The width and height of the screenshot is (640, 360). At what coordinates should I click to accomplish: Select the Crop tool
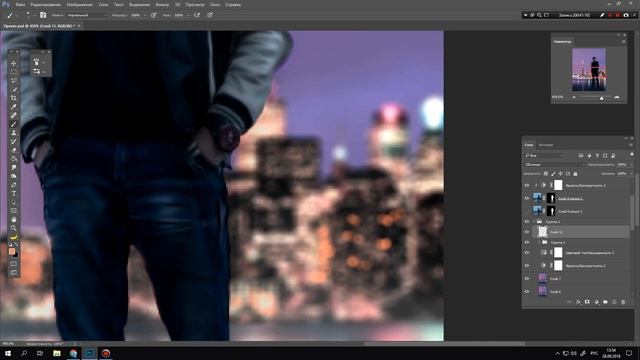click(x=13, y=98)
